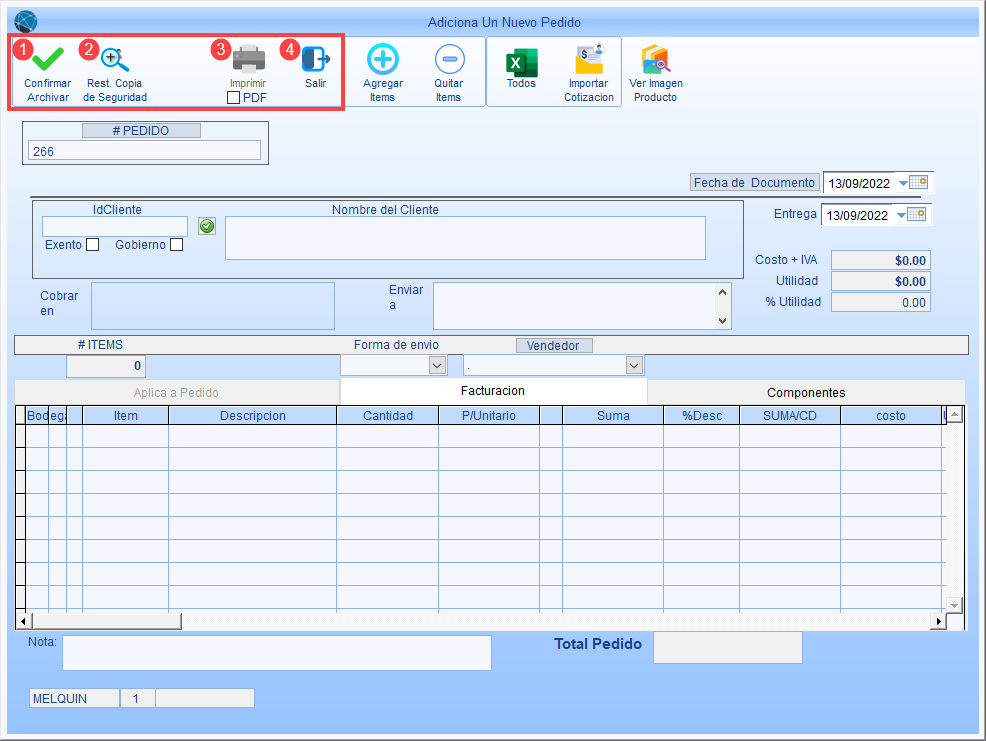The height and width of the screenshot is (741, 986).
Task: Click the % Utilidad value field
Action: coord(880,302)
